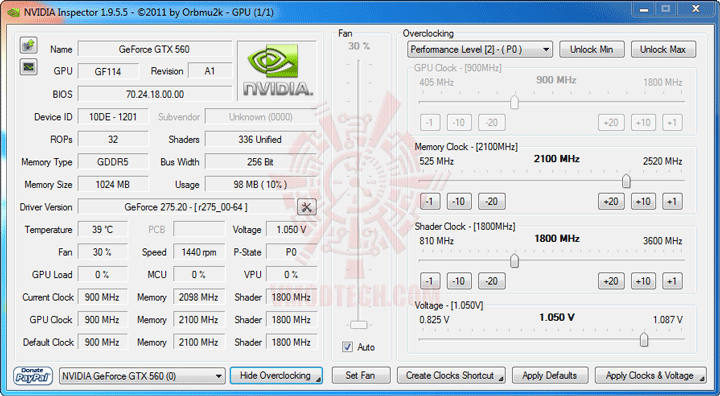
Task: Click the Temperature value 39 °C
Action: (x=103, y=230)
